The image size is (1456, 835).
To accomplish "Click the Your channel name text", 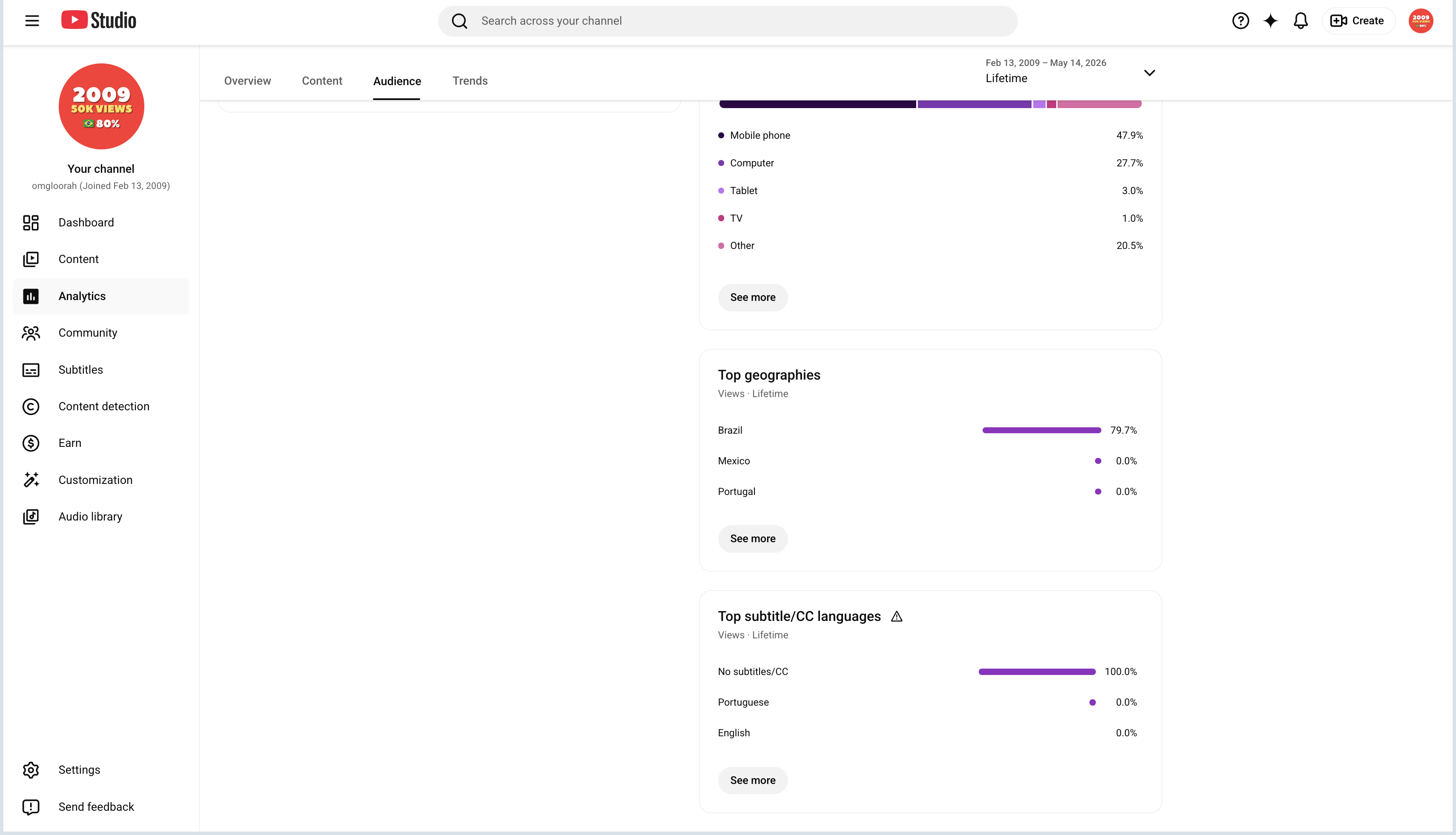I will pos(101,169).
